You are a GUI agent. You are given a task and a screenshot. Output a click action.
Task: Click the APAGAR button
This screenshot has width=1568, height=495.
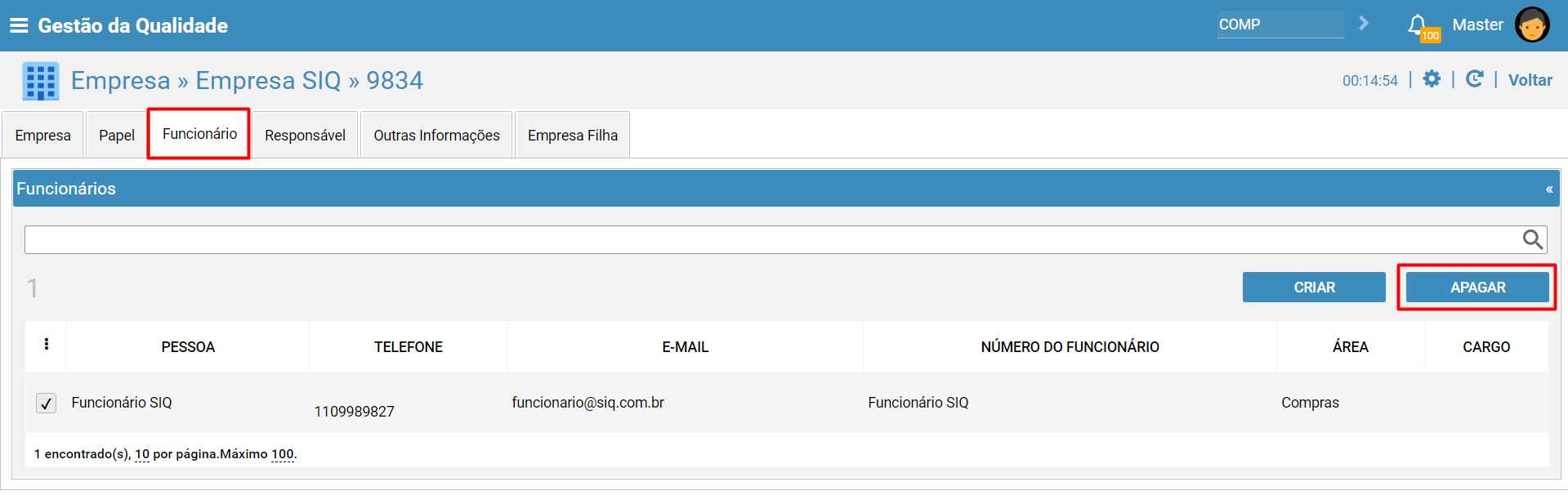click(x=1477, y=288)
